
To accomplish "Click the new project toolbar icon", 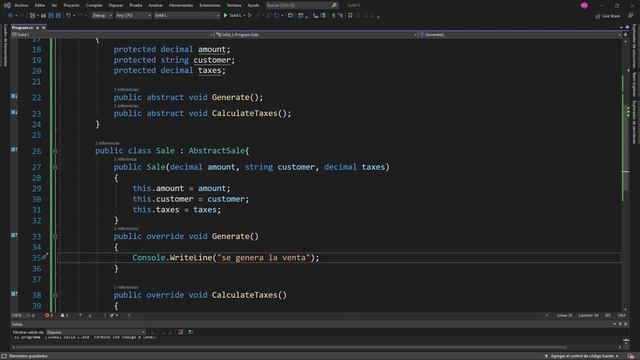I will point(33,16).
